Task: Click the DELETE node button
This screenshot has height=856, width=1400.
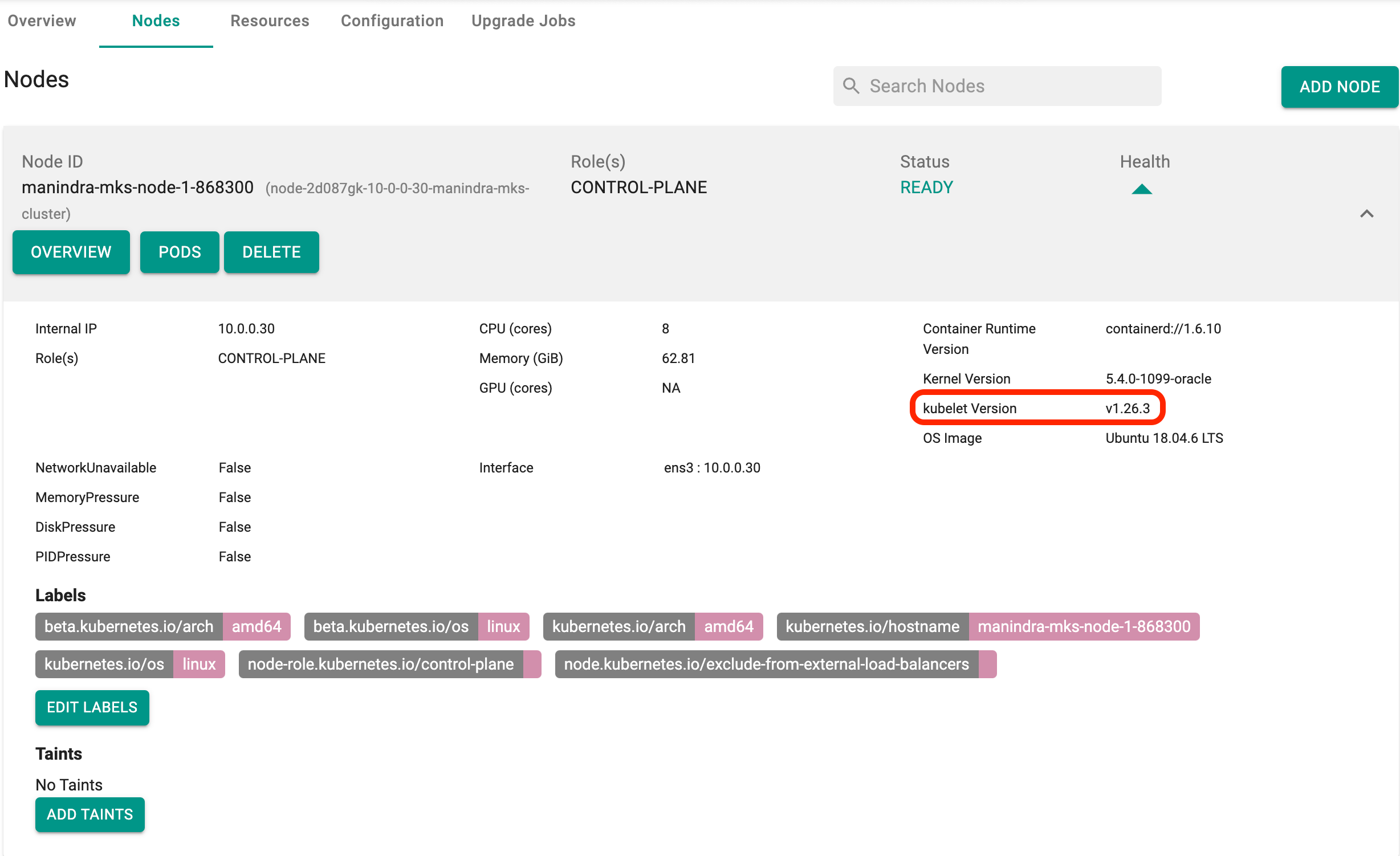Action: 271,252
